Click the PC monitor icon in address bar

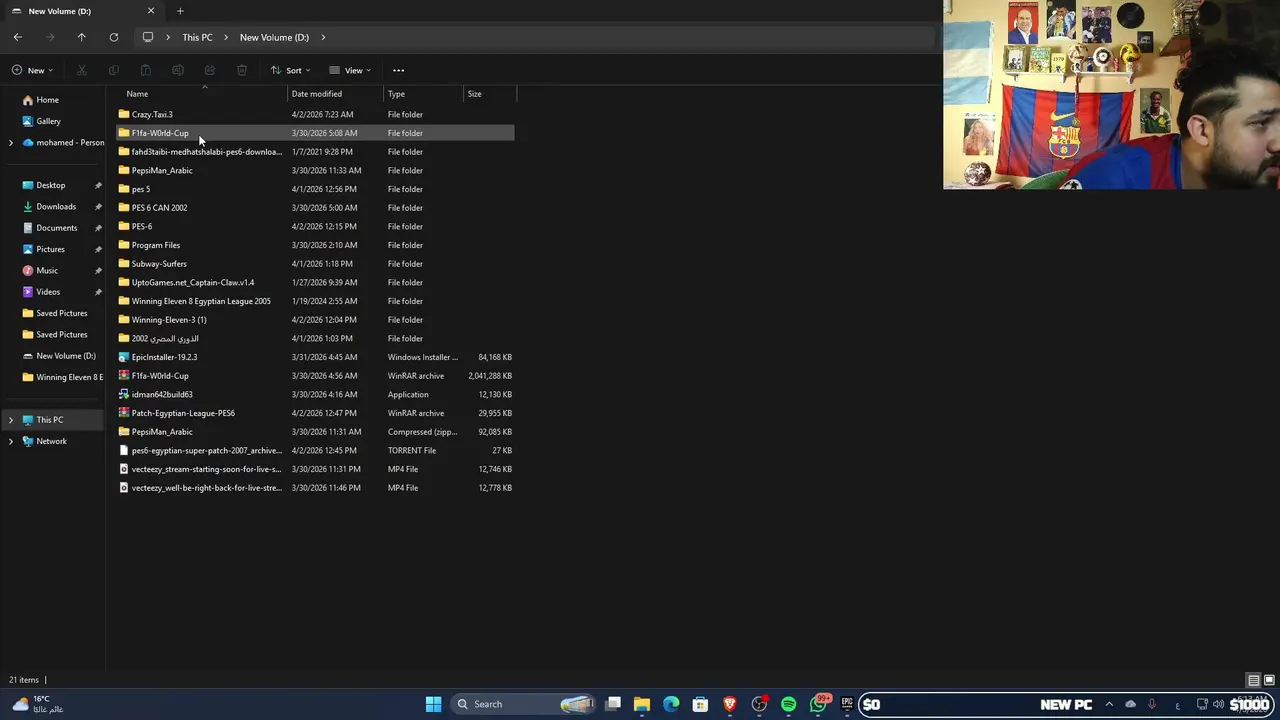148,37
